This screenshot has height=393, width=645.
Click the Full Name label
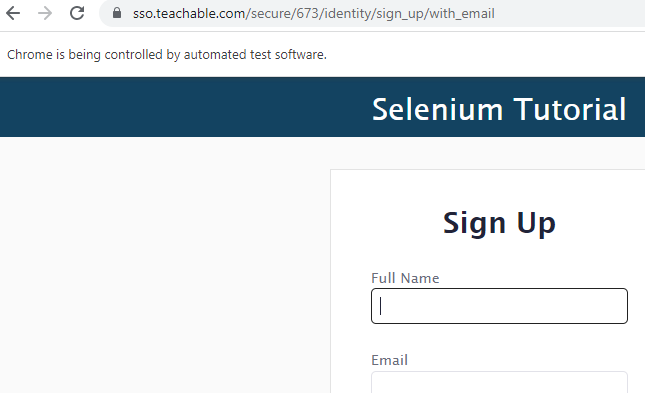click(x=405, y=278)
